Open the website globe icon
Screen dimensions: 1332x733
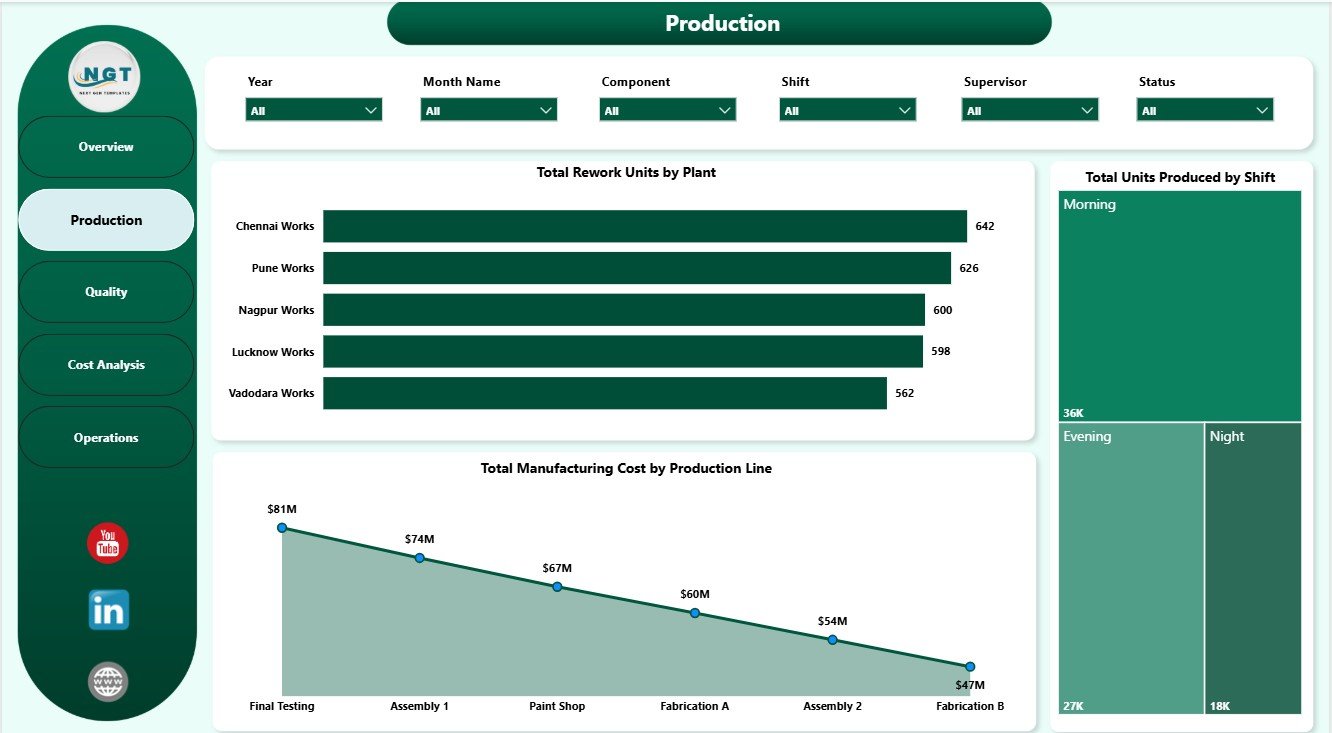(x=108, y=682)
